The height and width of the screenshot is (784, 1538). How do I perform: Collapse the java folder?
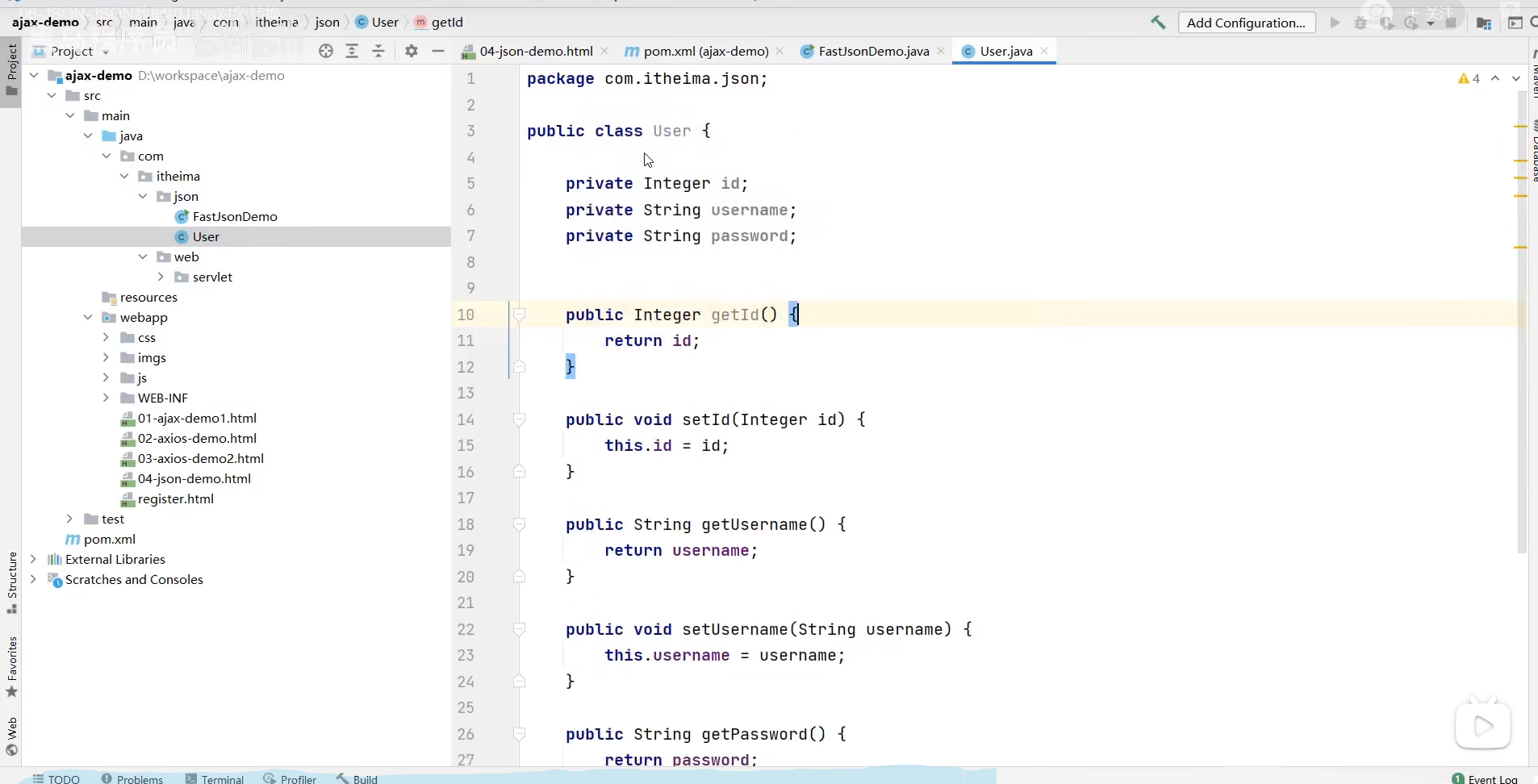(88, 136)
